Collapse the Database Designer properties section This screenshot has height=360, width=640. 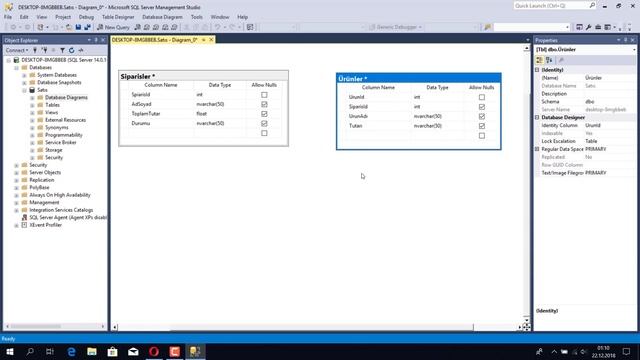[537, 118]
